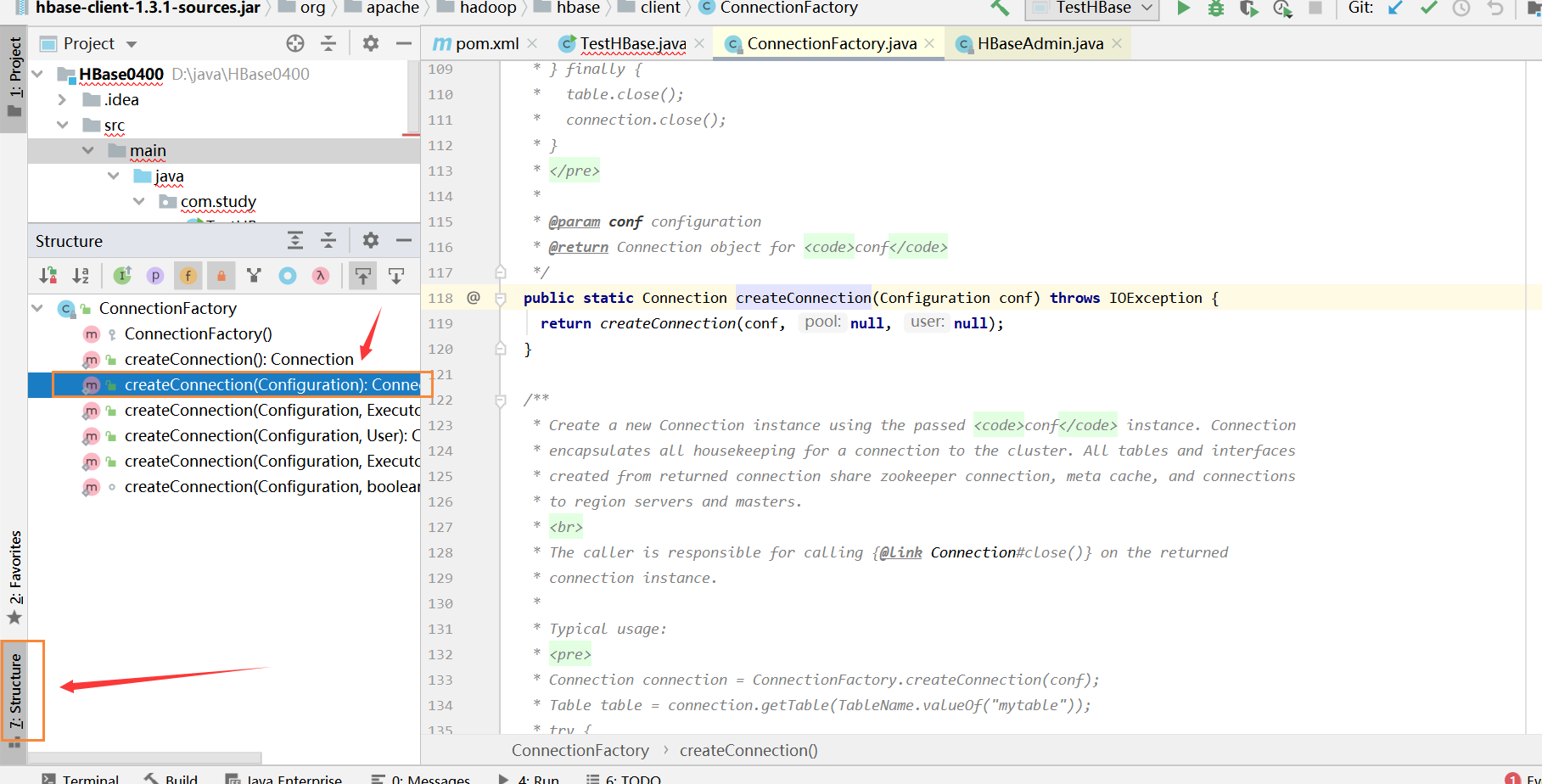The width and height of the screenshot is (1542, 784).
Task: Hide the Project panel with minus icon
Action: point(404,43)
